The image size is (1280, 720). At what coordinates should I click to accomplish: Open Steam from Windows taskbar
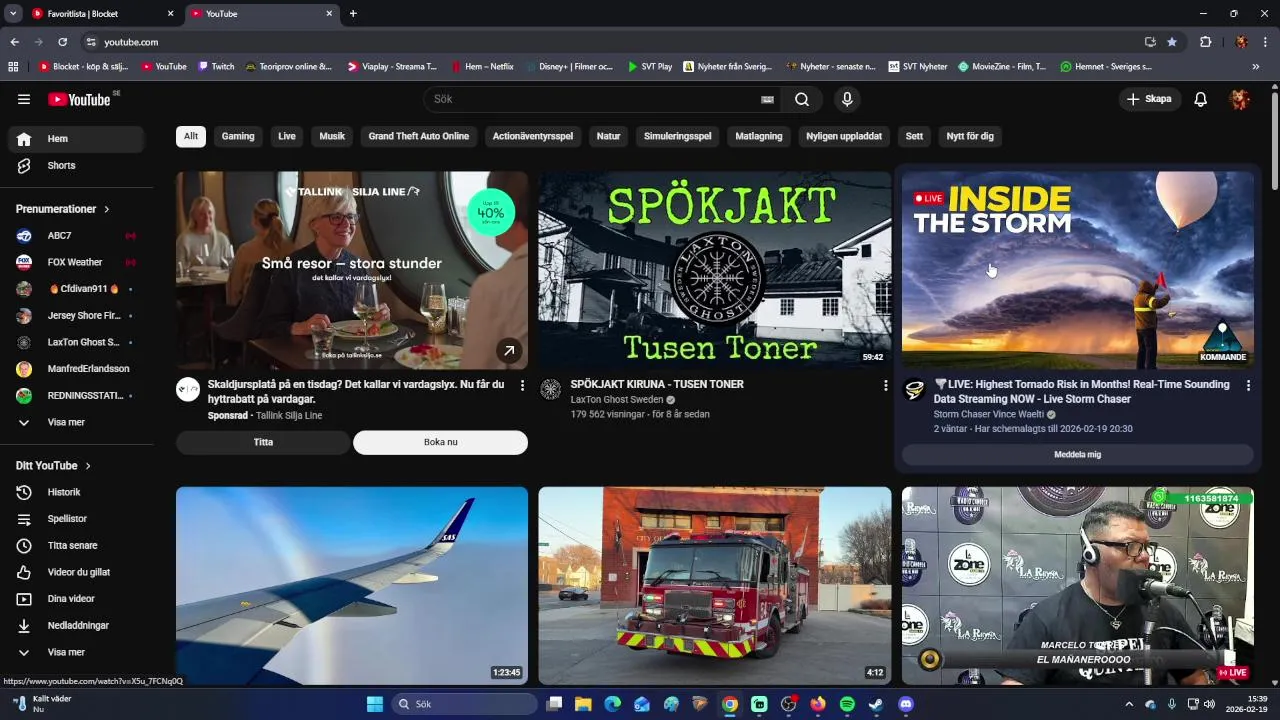tap(876, 704)
